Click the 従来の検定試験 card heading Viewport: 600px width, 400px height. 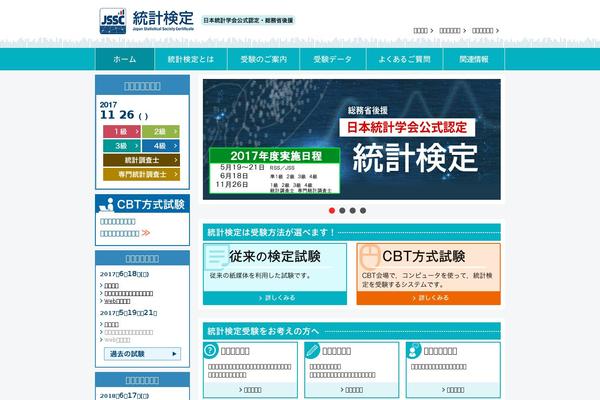point(275,256)
